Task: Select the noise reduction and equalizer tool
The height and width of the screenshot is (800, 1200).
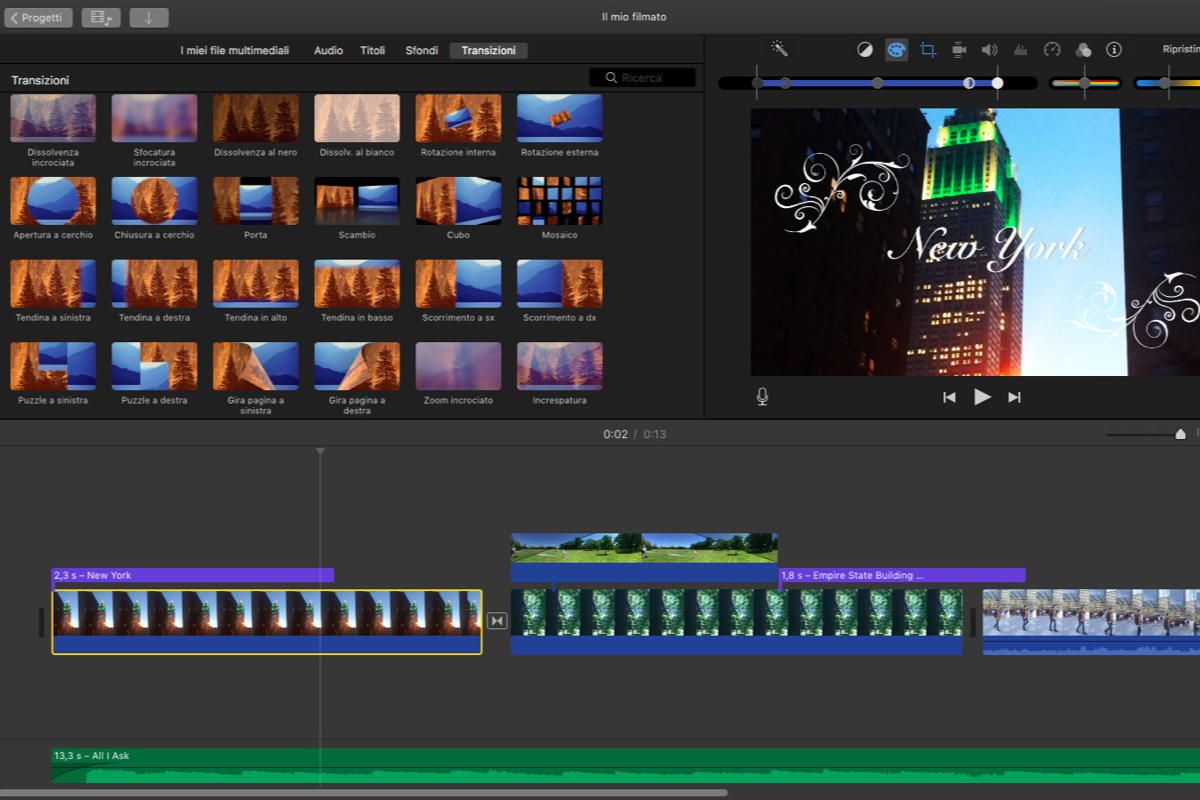Action: 1021,49
